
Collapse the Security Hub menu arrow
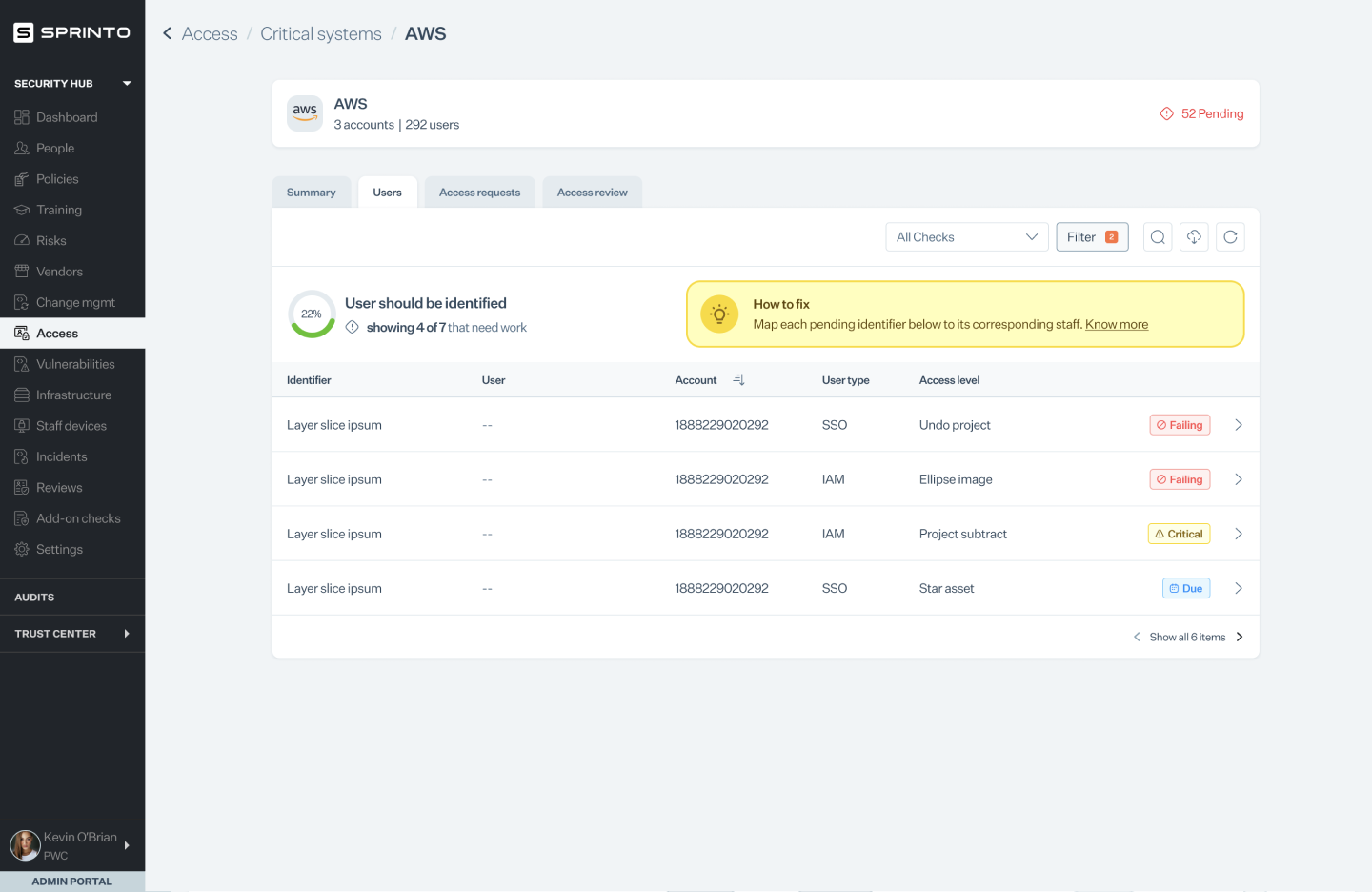click(127, 84)
